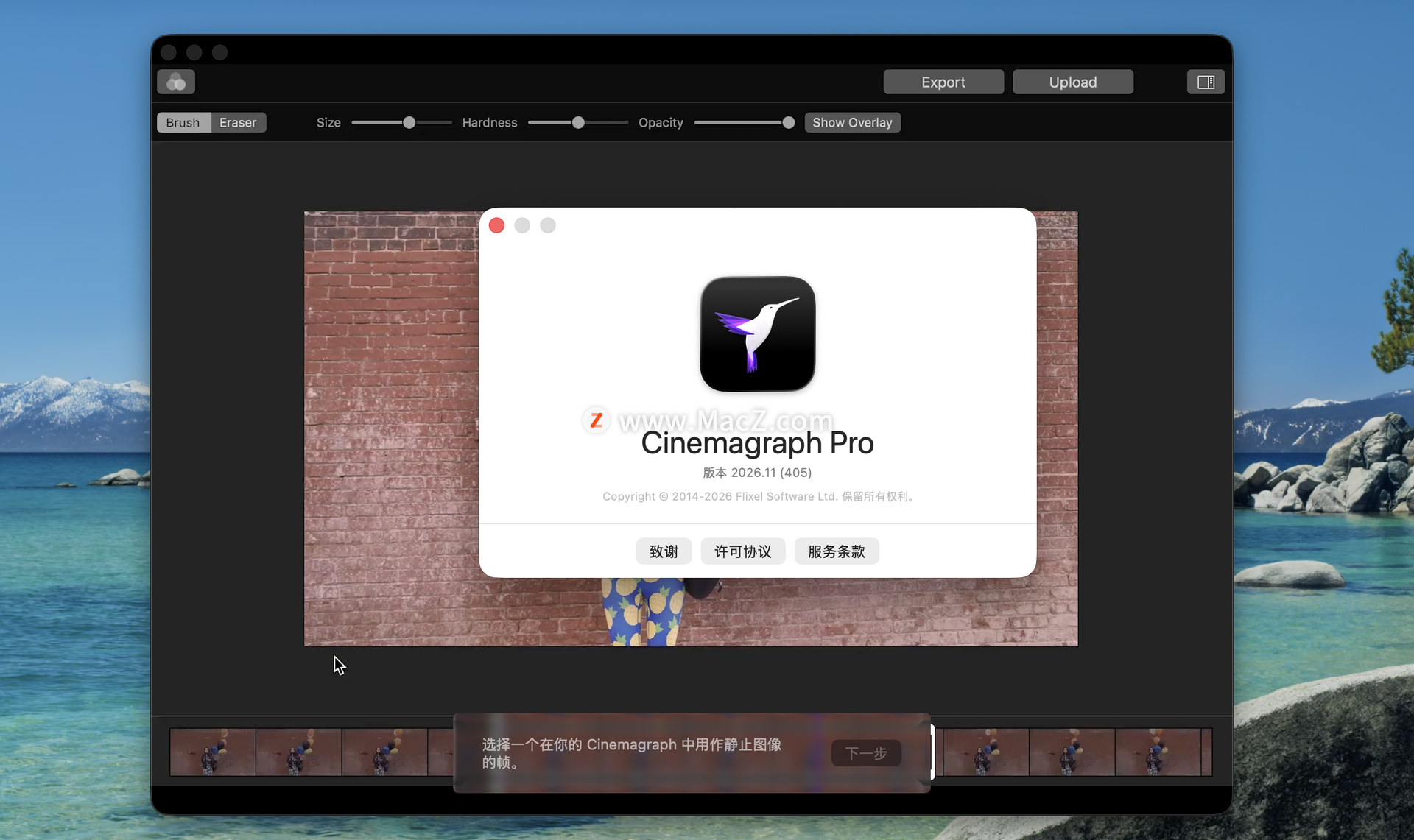1414x840 pixels.
Task: Switch to the Eraser mode
Action: coord(238,122)
